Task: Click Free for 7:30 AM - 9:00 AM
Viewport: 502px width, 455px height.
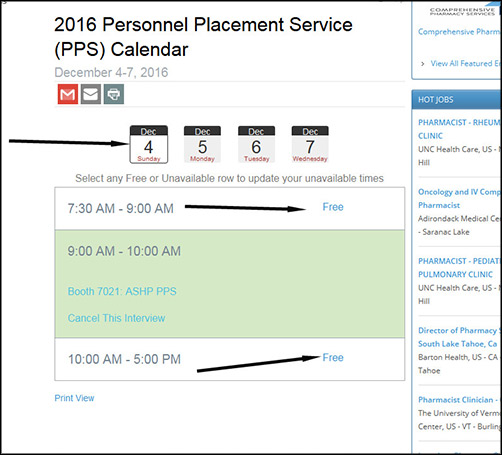Action: 333,207
